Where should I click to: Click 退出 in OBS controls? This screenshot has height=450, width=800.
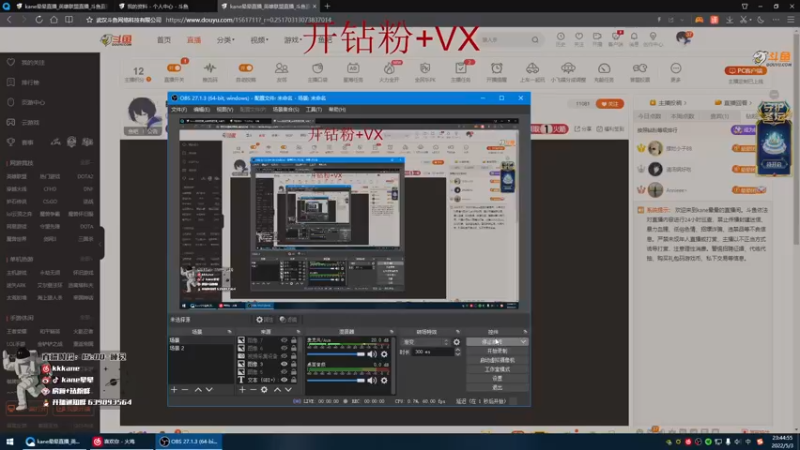click(497, 387)
